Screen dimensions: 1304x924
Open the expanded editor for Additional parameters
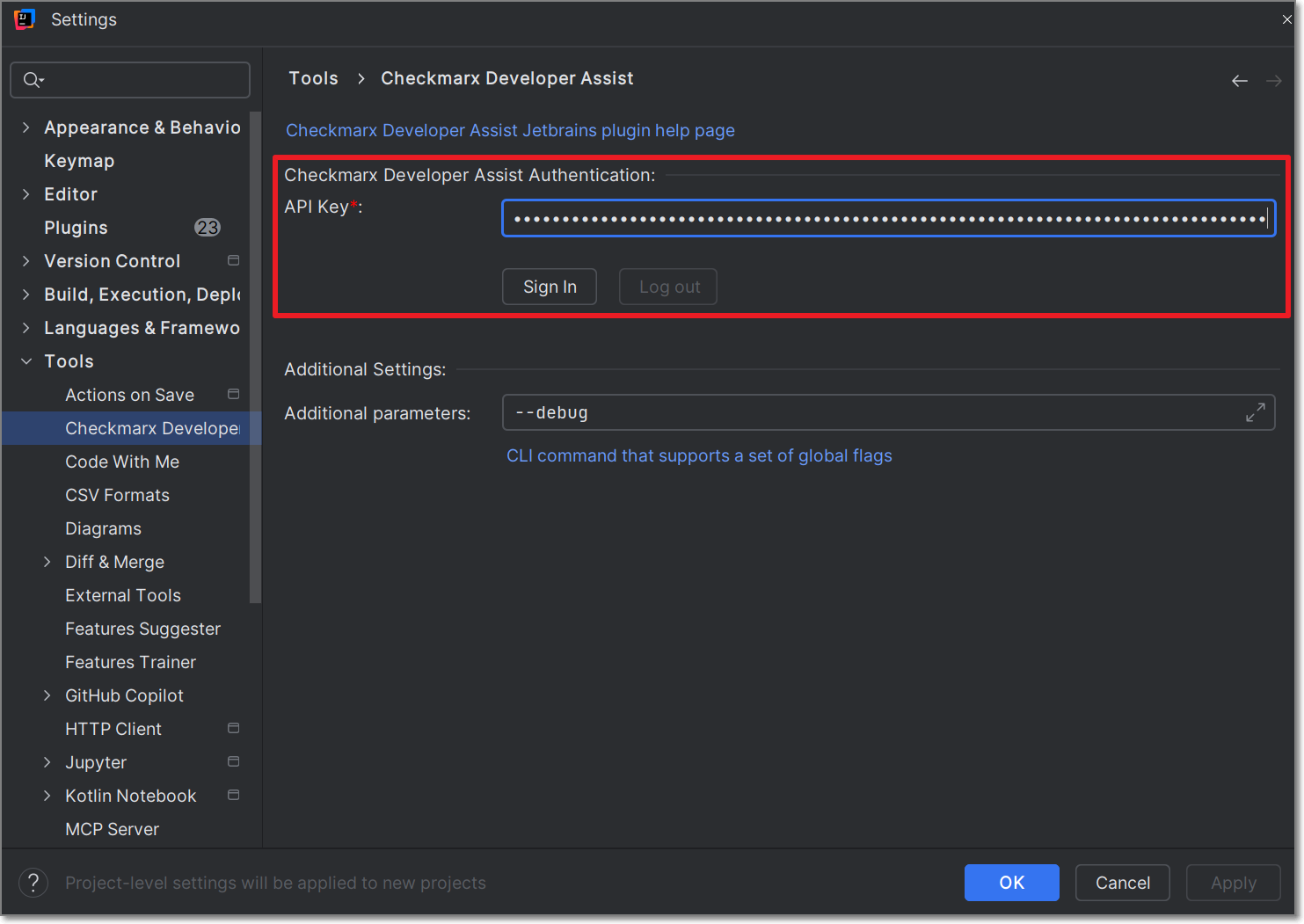click(x=1256, y=411)
